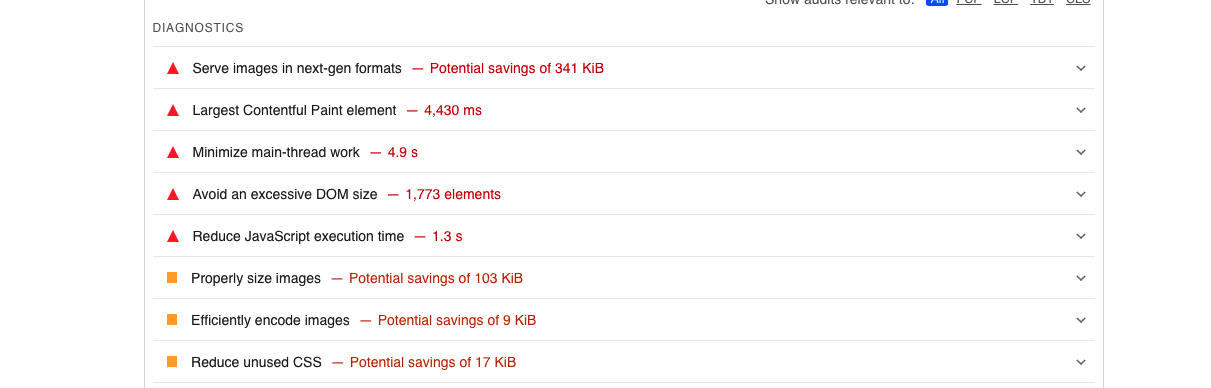The height and width of the screenshot is (388, 1211).
Task: Open Reduce unused CSS details via chevron
Action: coord(1081,362)
